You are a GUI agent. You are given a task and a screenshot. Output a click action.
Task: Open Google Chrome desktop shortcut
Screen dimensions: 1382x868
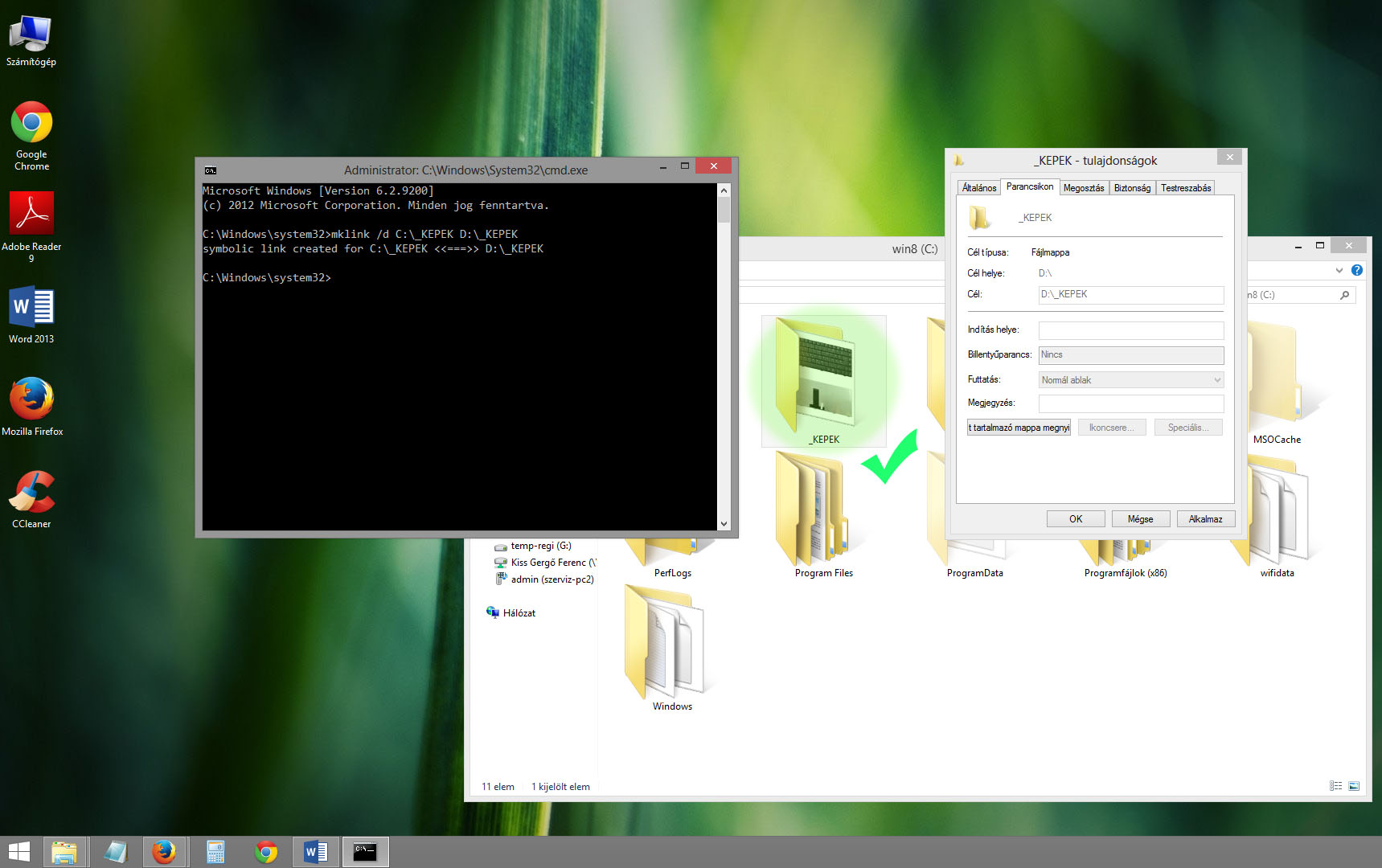point(31,125)
